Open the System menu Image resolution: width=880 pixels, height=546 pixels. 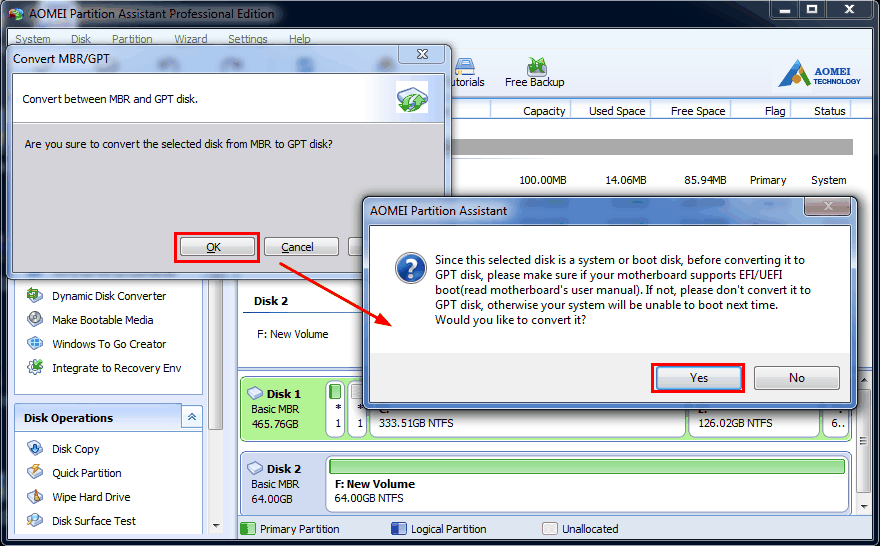click(33, 39)
